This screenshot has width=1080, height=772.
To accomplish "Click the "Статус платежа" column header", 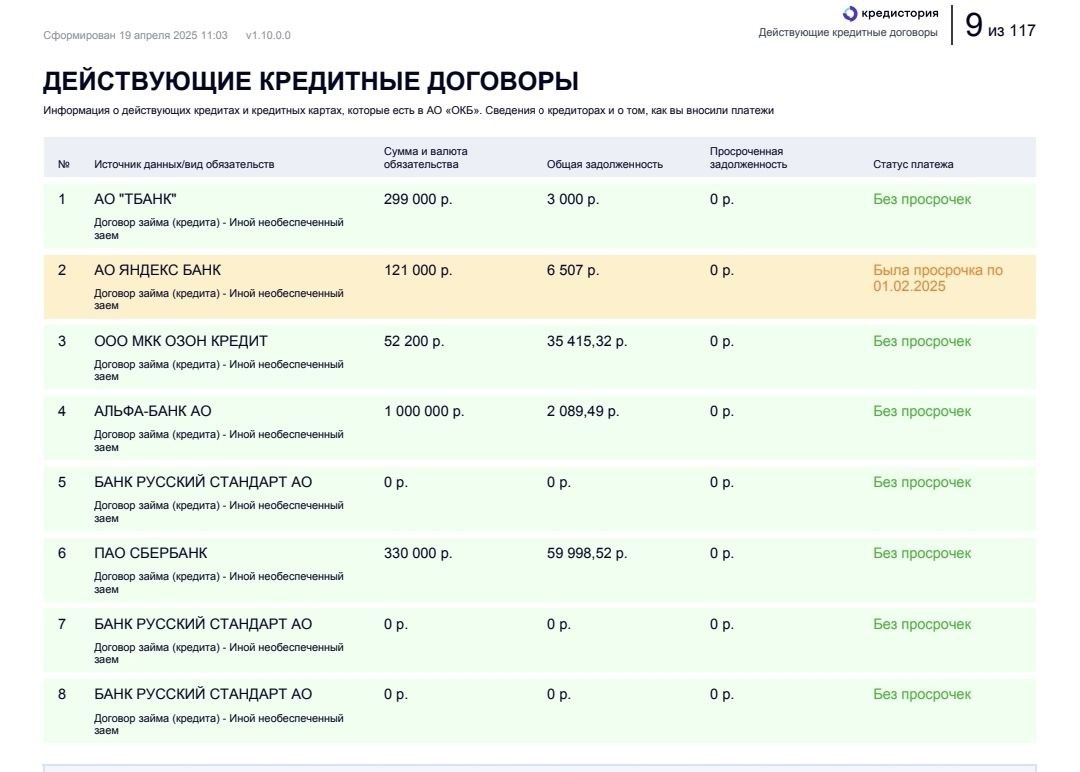I will pos(913,164).
